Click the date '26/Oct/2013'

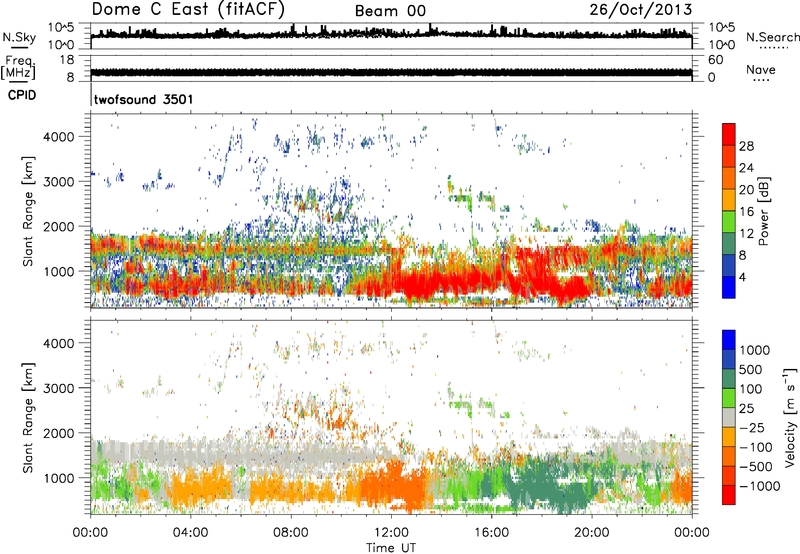[641, 10]
